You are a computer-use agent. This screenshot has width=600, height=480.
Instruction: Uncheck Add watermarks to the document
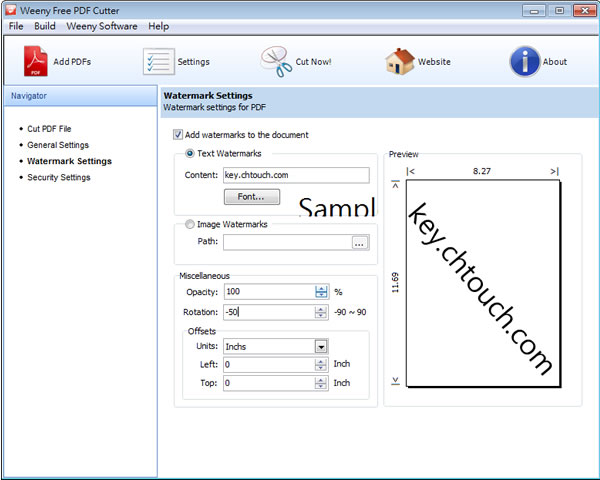(178, 135)
